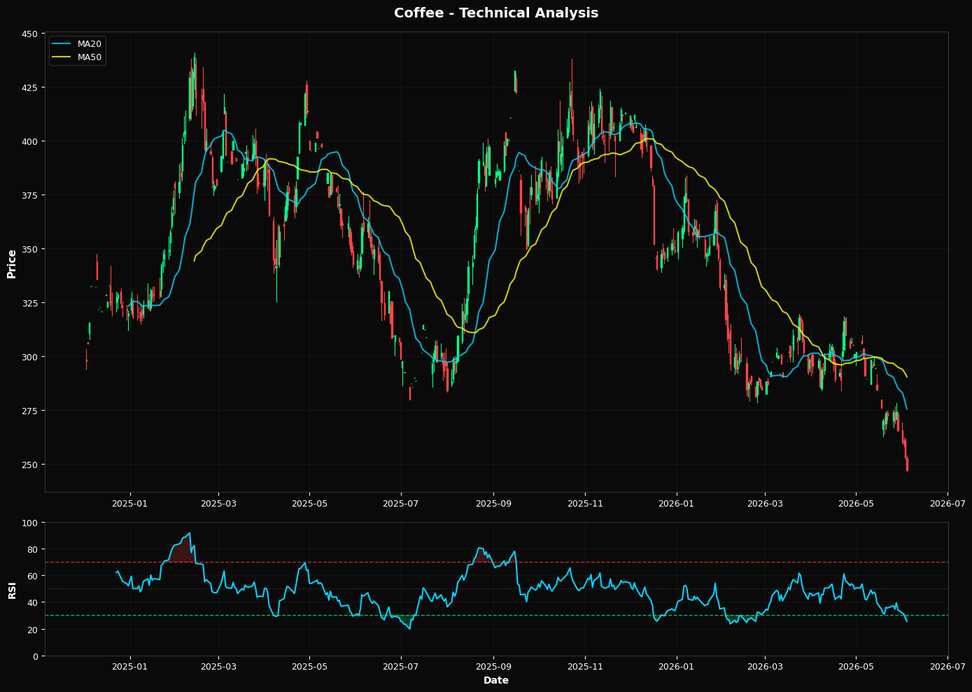Click the 'RSI' y-axis label
The width and height of the screenshot is (972, 692).
tap(11, 590)
